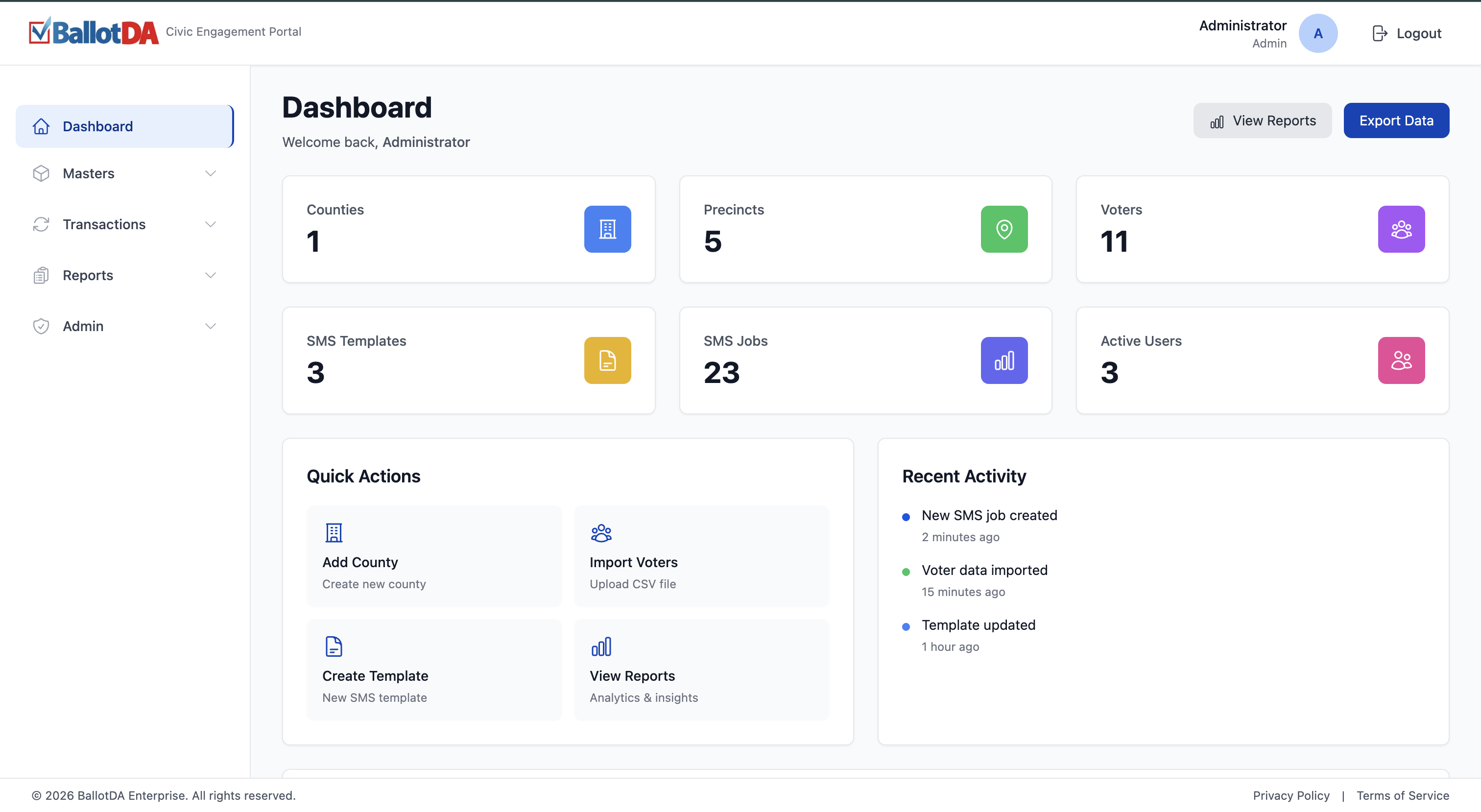Image resolution: width=1481 pixels, height=812 pixels.
Task: Click 'Template updated' activity entry
Action: click(978, 625)
